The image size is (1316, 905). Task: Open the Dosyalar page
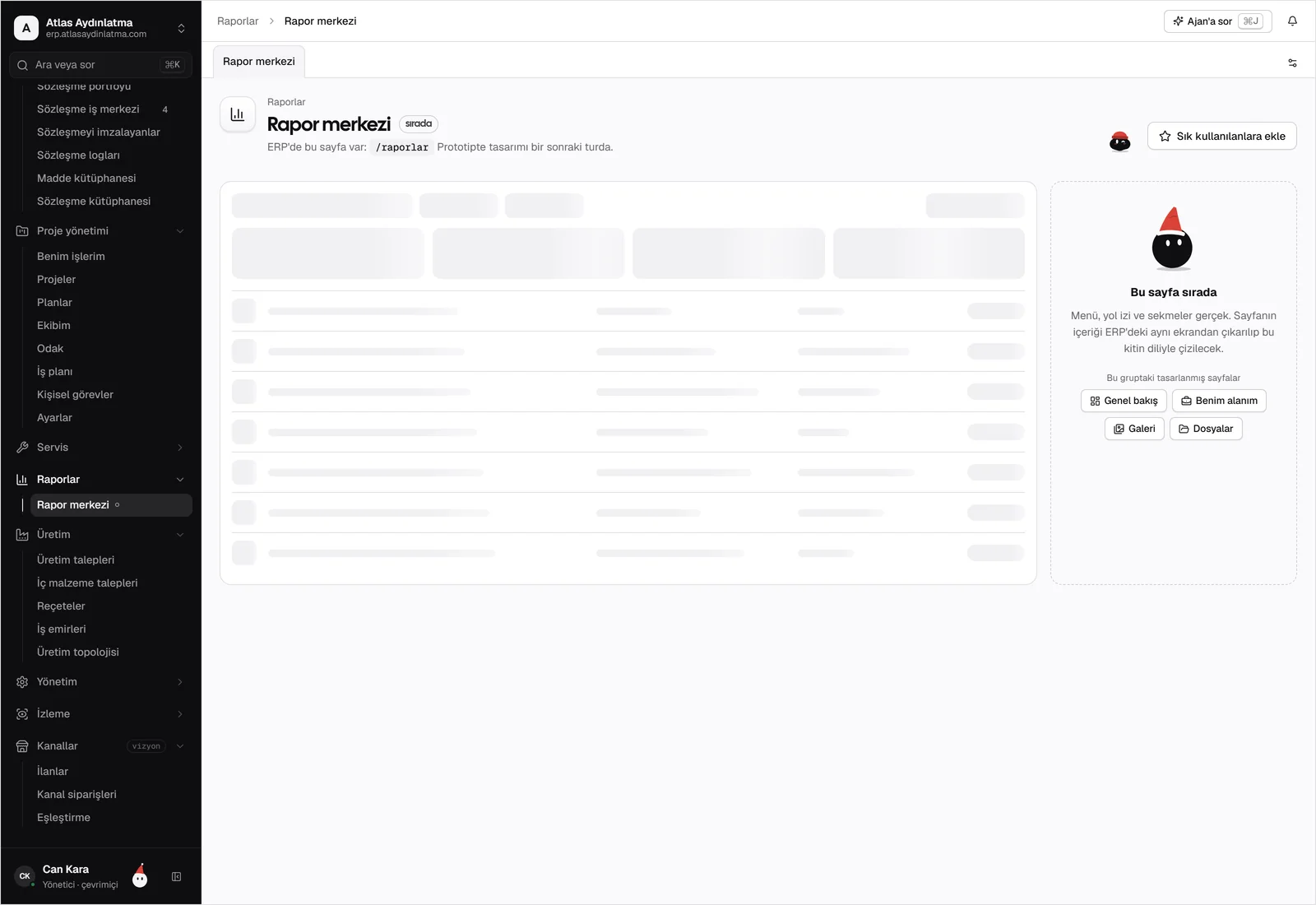tap(1206, 429)
